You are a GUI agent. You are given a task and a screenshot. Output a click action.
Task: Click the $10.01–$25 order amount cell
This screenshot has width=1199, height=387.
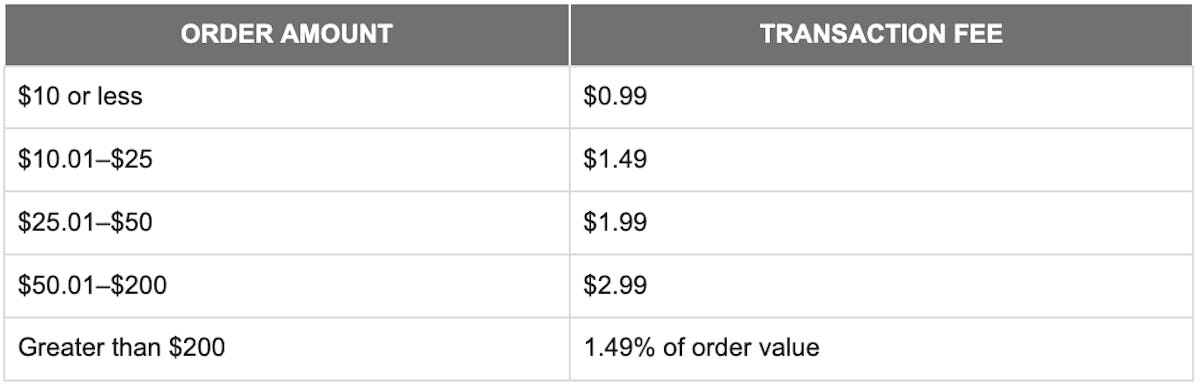pos(287,160)
